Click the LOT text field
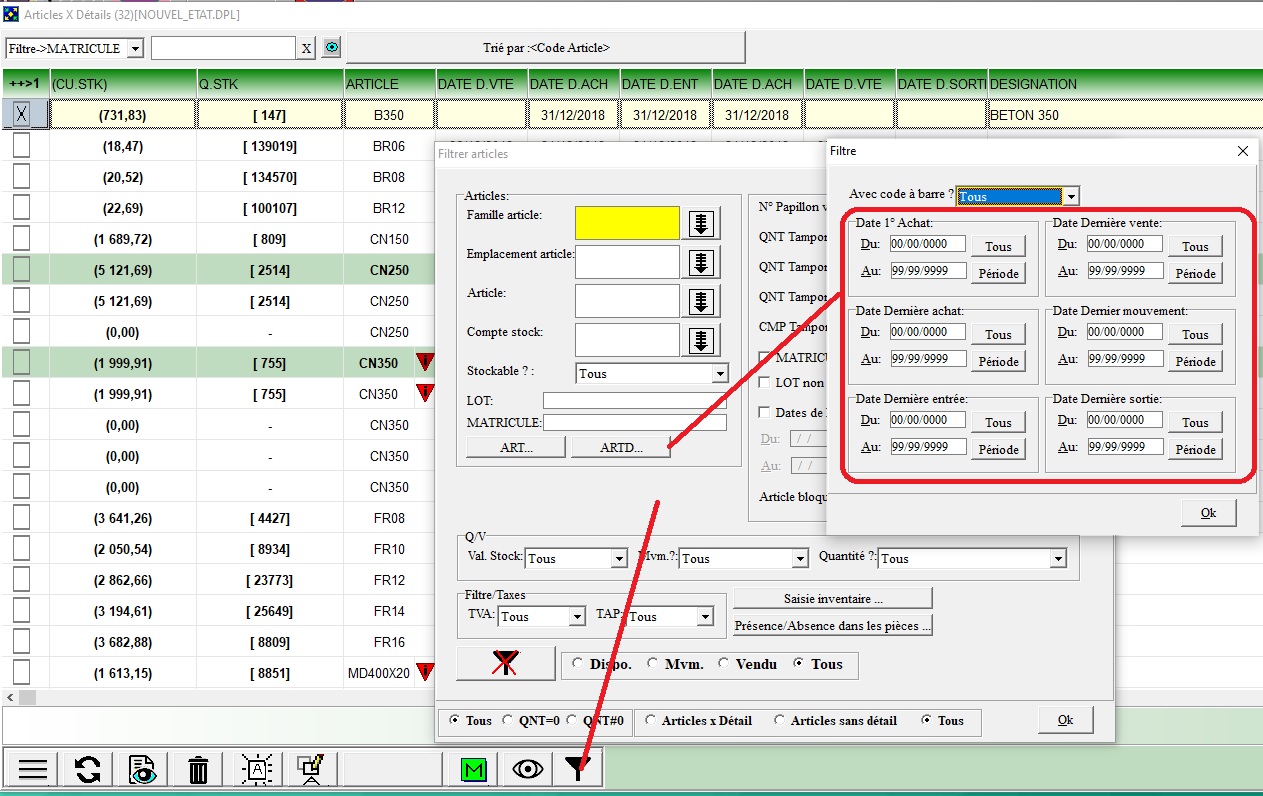This screenshot has height=796, width=1263. point(635,400)
